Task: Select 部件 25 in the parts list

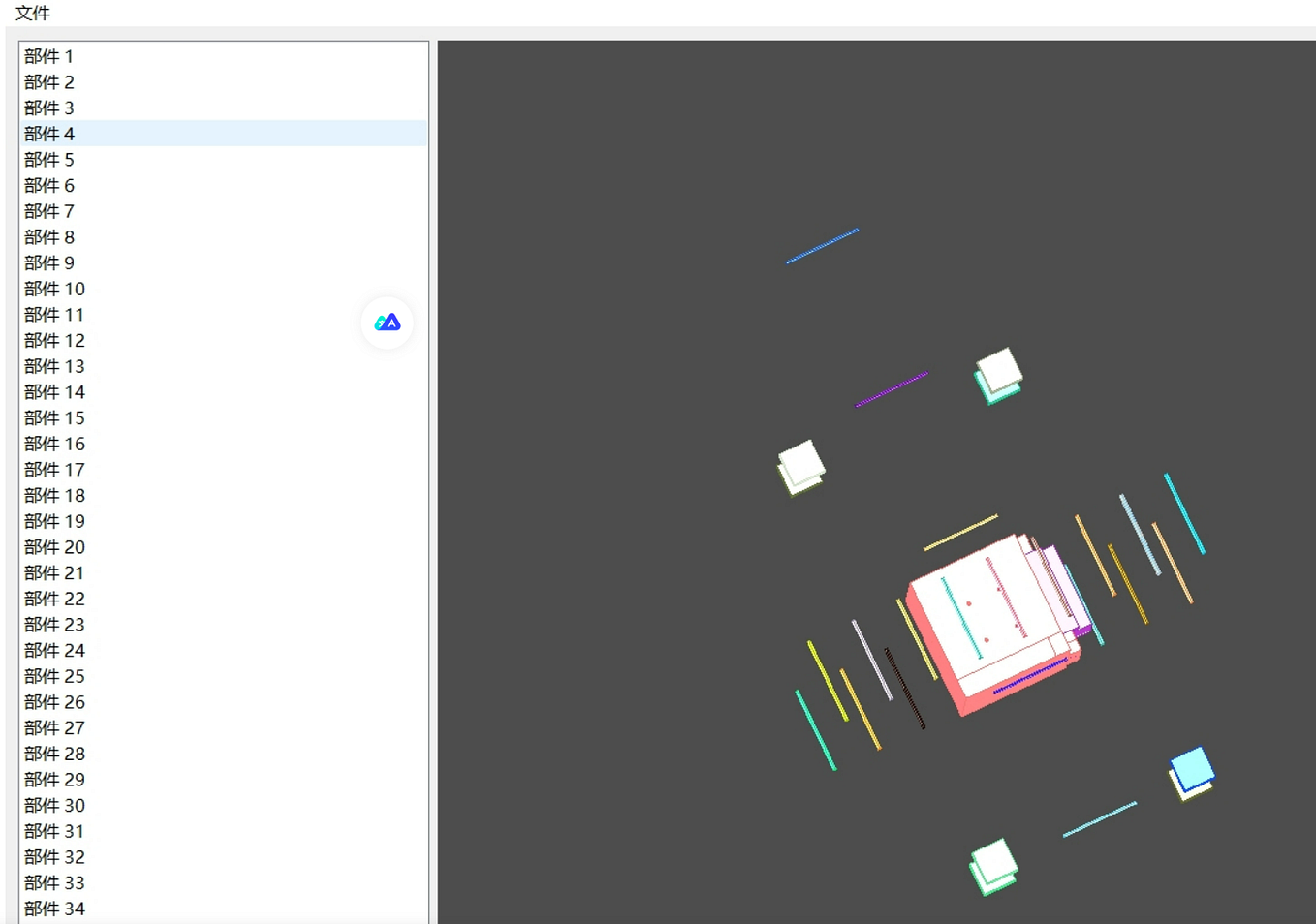Action: tap(54, 676)
